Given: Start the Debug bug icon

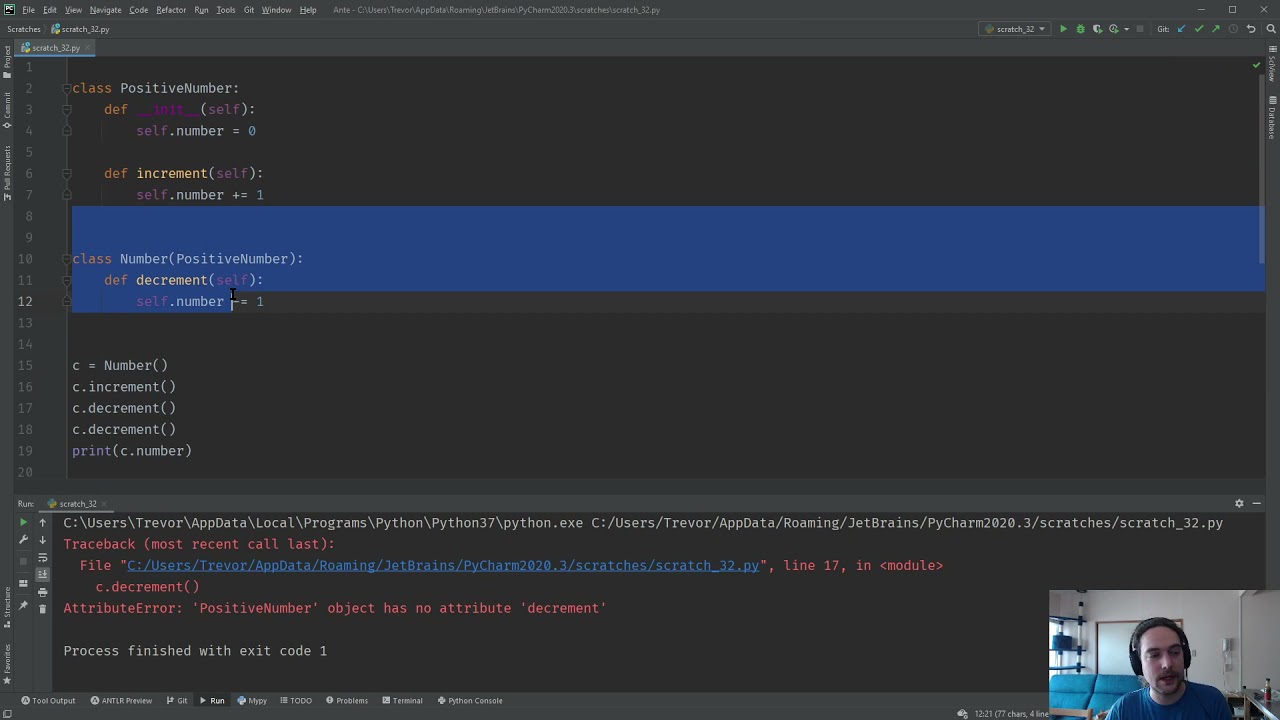Looking at the screenshot, I should [1080, 29].
